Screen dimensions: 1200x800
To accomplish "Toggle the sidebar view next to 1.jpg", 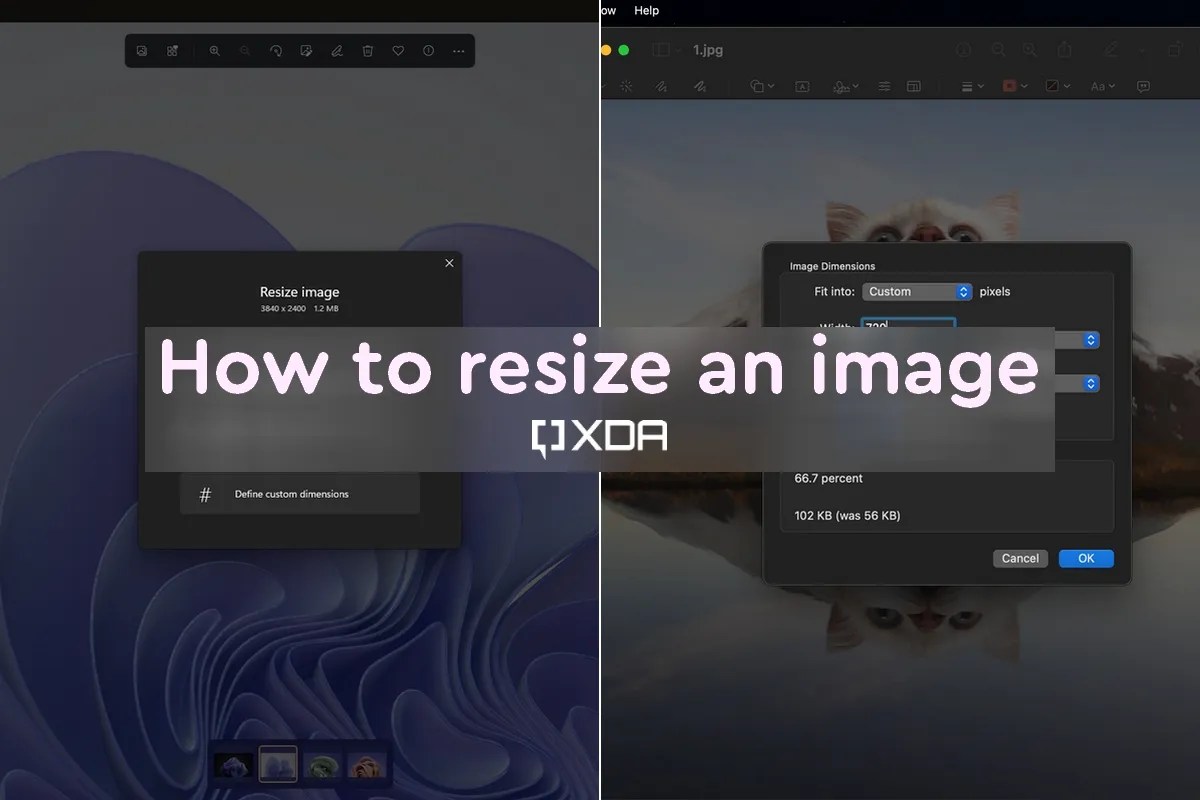I will (x=661, y=49).
